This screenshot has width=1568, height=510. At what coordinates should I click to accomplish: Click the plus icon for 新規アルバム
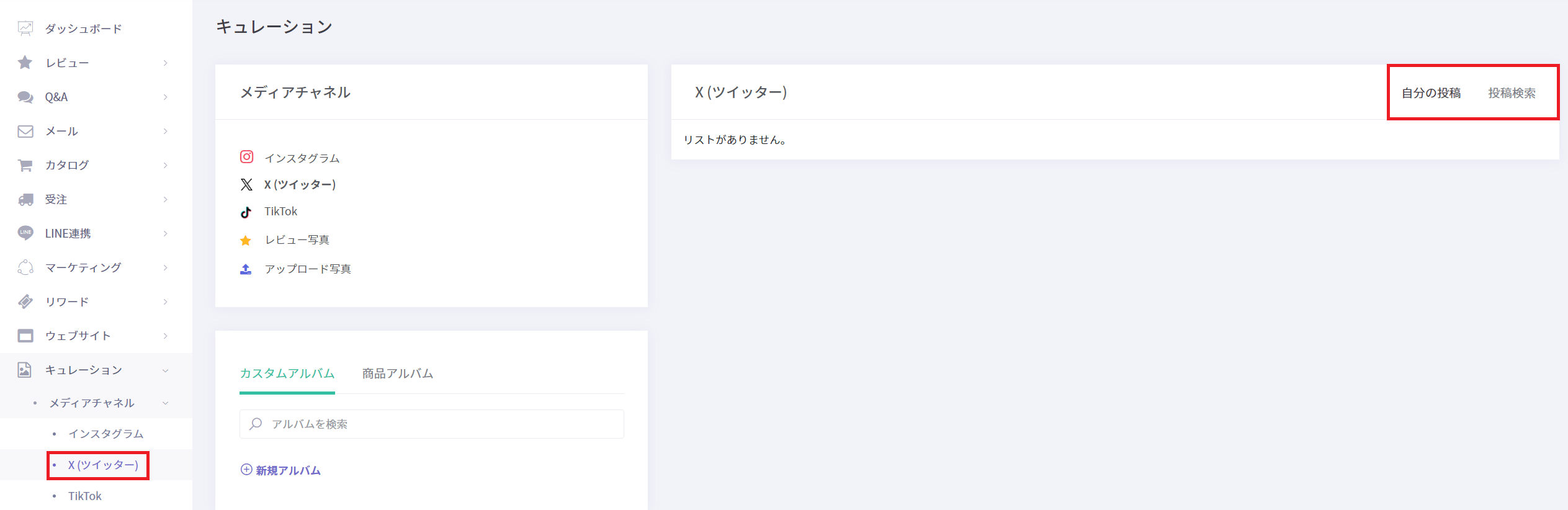click(x=246, y=470)
